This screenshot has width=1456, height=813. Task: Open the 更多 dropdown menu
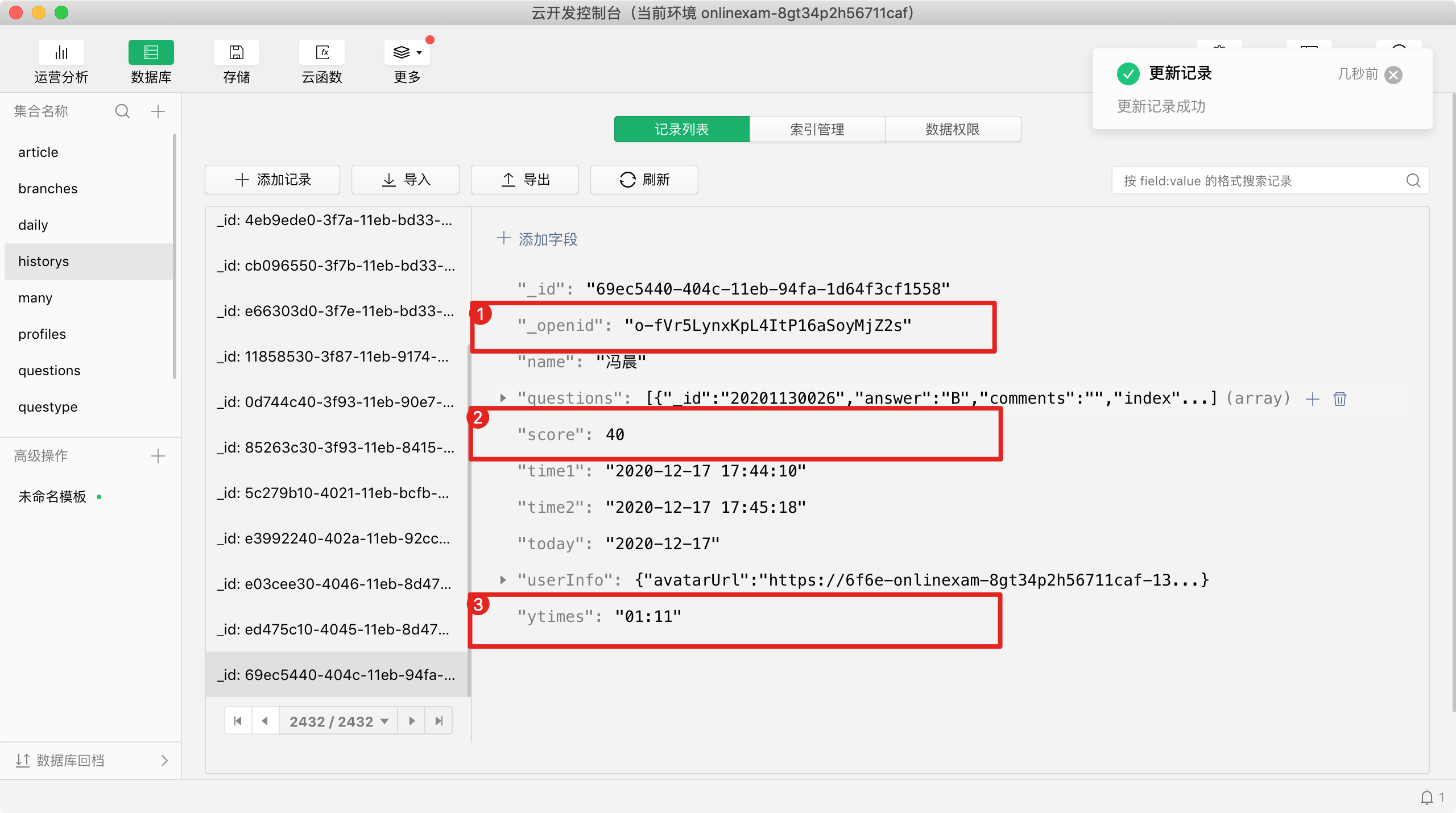[407, 53]
